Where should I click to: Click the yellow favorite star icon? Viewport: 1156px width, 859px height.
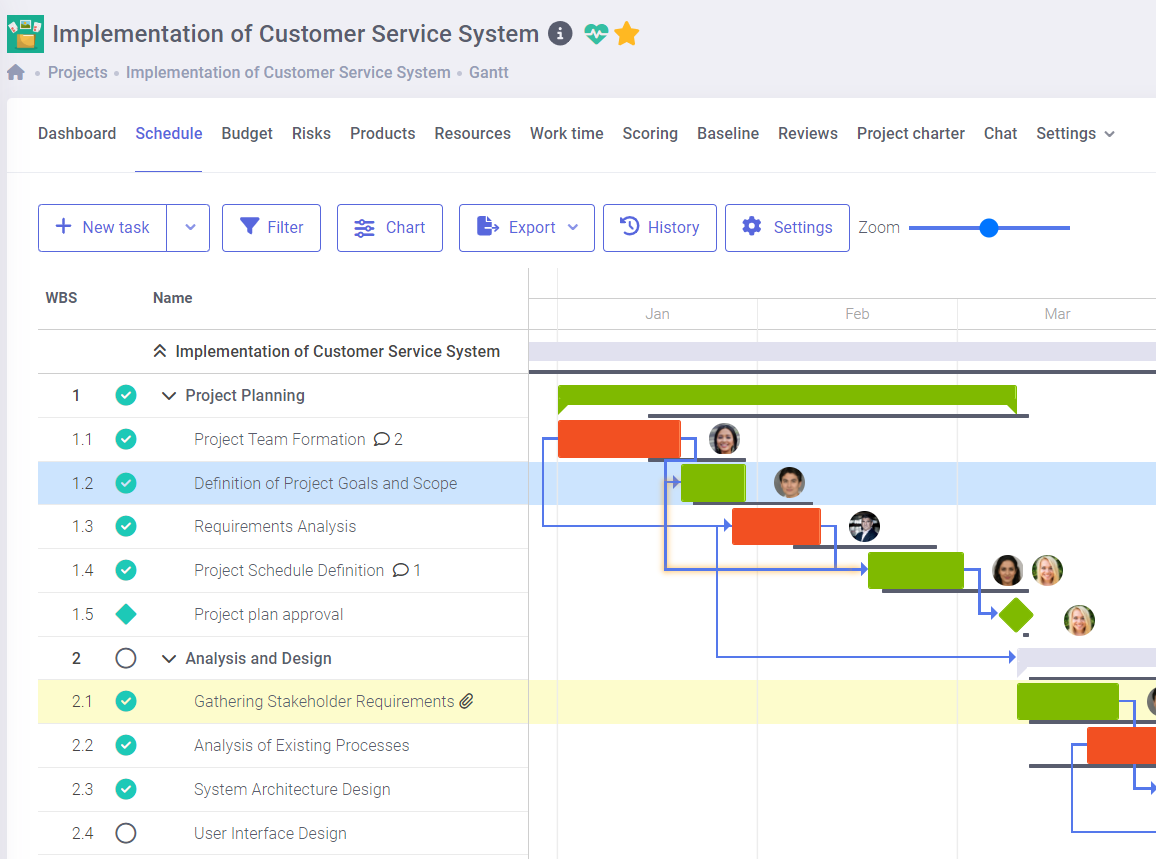point(626,33)
